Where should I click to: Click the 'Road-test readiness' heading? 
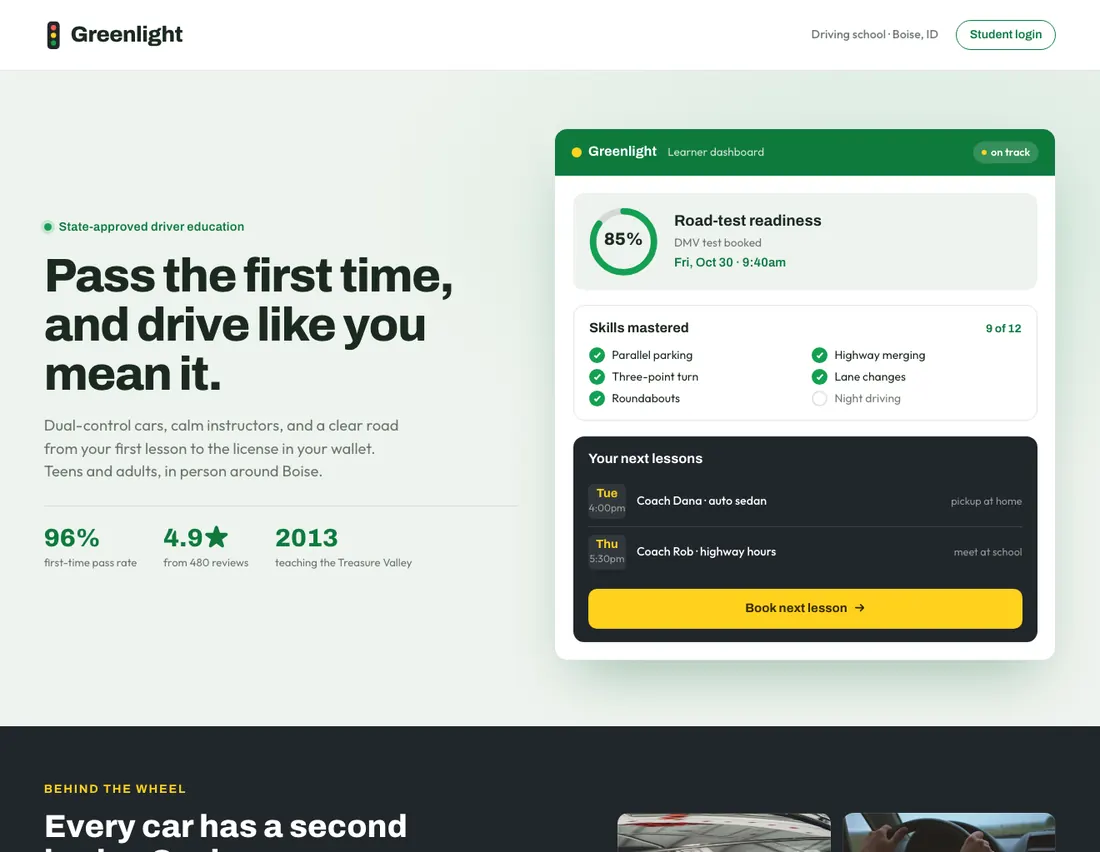click(747, 220)
